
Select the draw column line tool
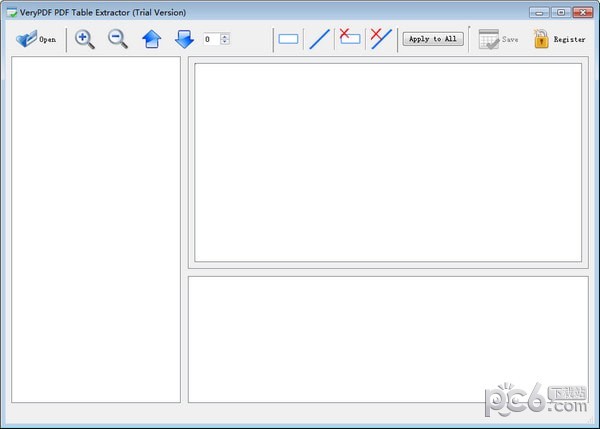(319, 39)
